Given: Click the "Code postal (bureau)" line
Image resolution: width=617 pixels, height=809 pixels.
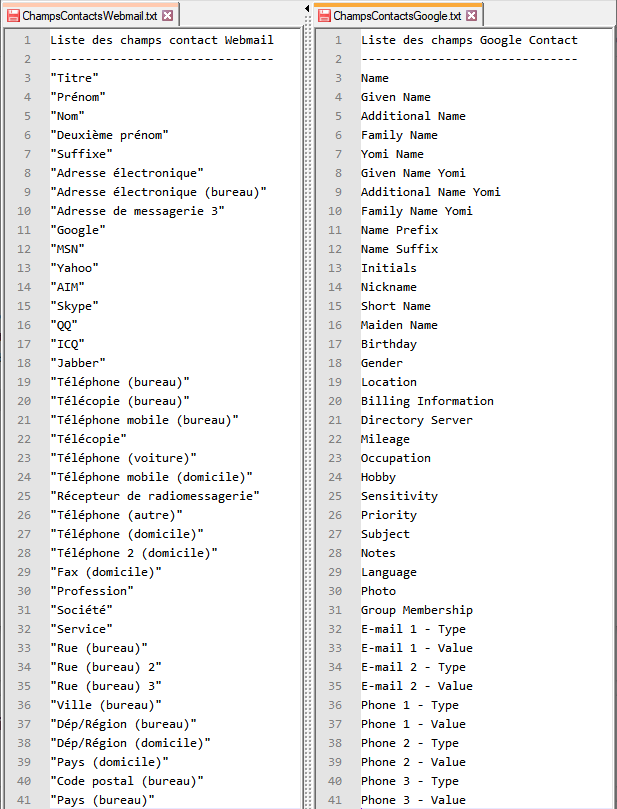Looking at the screenshot, I should click(x=127, y=781).
